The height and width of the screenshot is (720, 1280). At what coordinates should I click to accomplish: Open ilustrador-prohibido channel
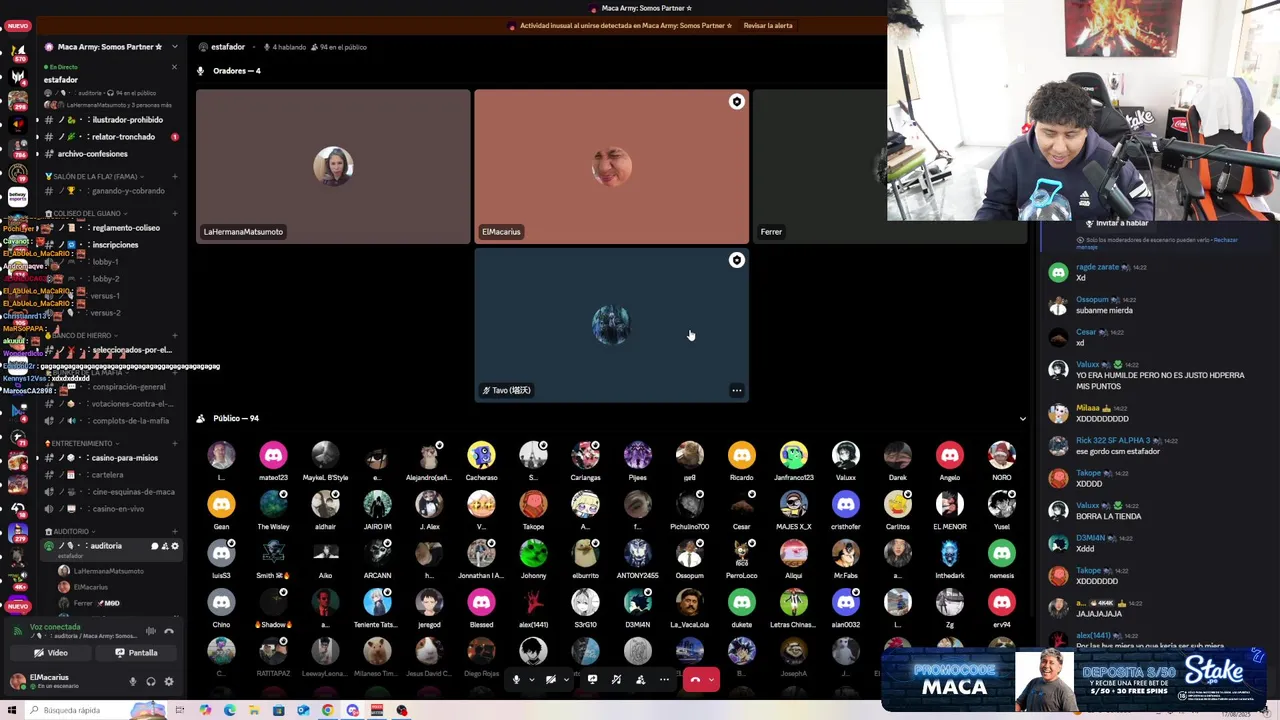(x=112, y=120)
